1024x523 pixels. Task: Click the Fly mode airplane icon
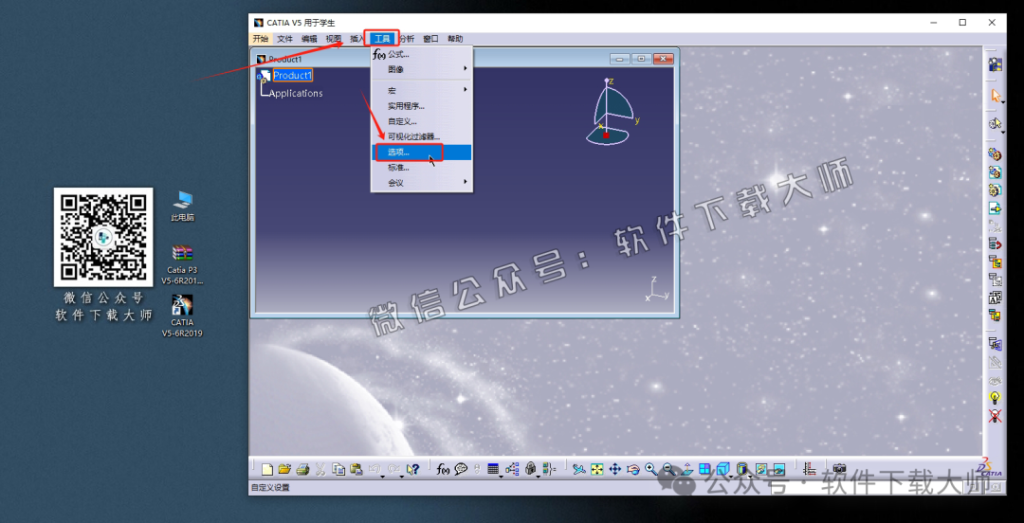tap(579, 469)
